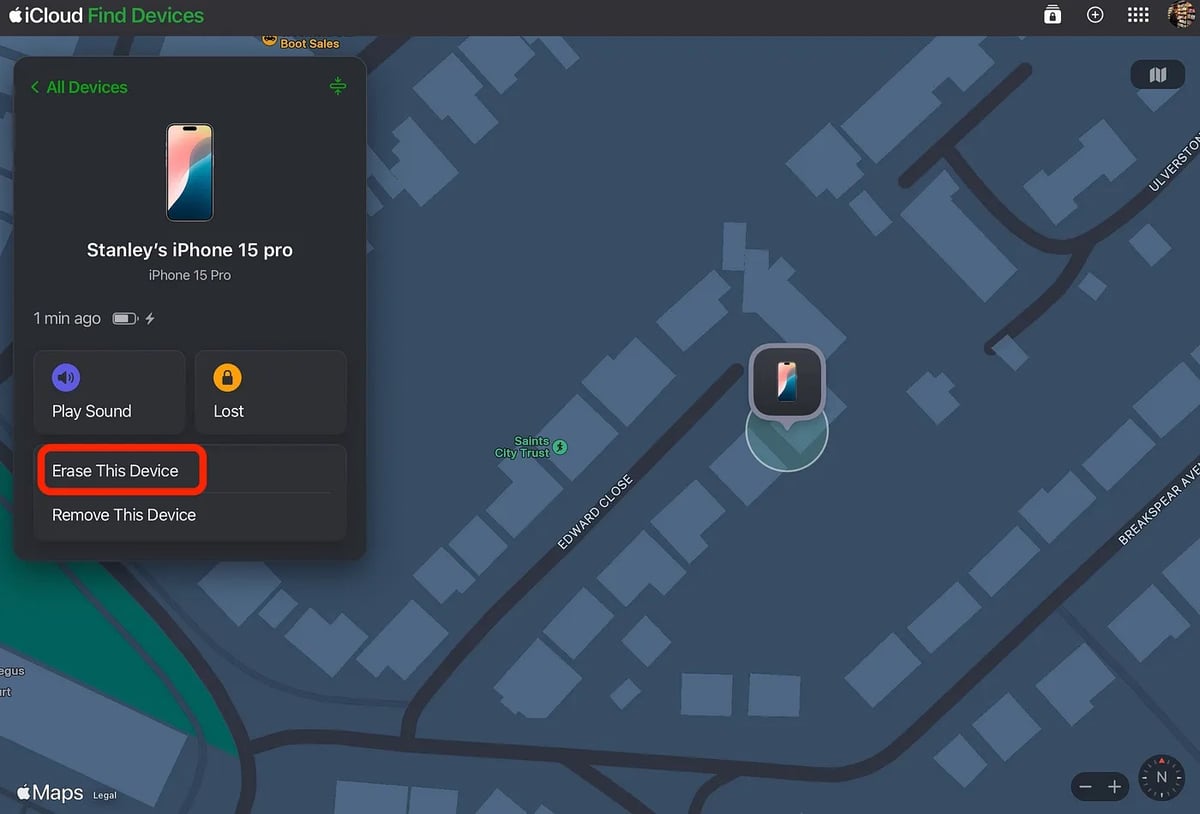Screen dimensions: 1200x814
Task: Click the iCloud Find Devices title
Action: [x=107, y=15]
